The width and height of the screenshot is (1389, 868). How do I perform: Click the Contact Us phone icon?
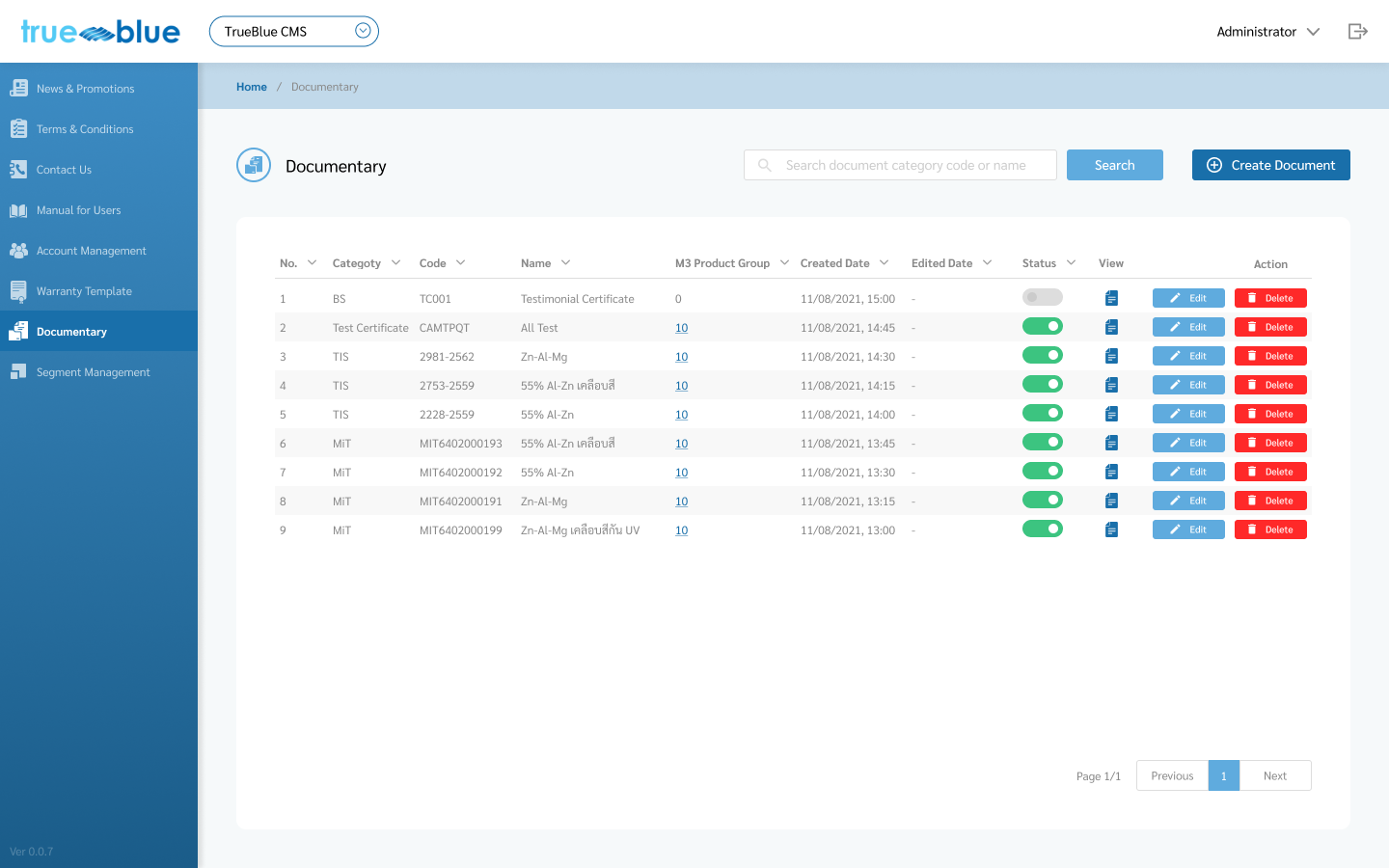tap(18, 170)
